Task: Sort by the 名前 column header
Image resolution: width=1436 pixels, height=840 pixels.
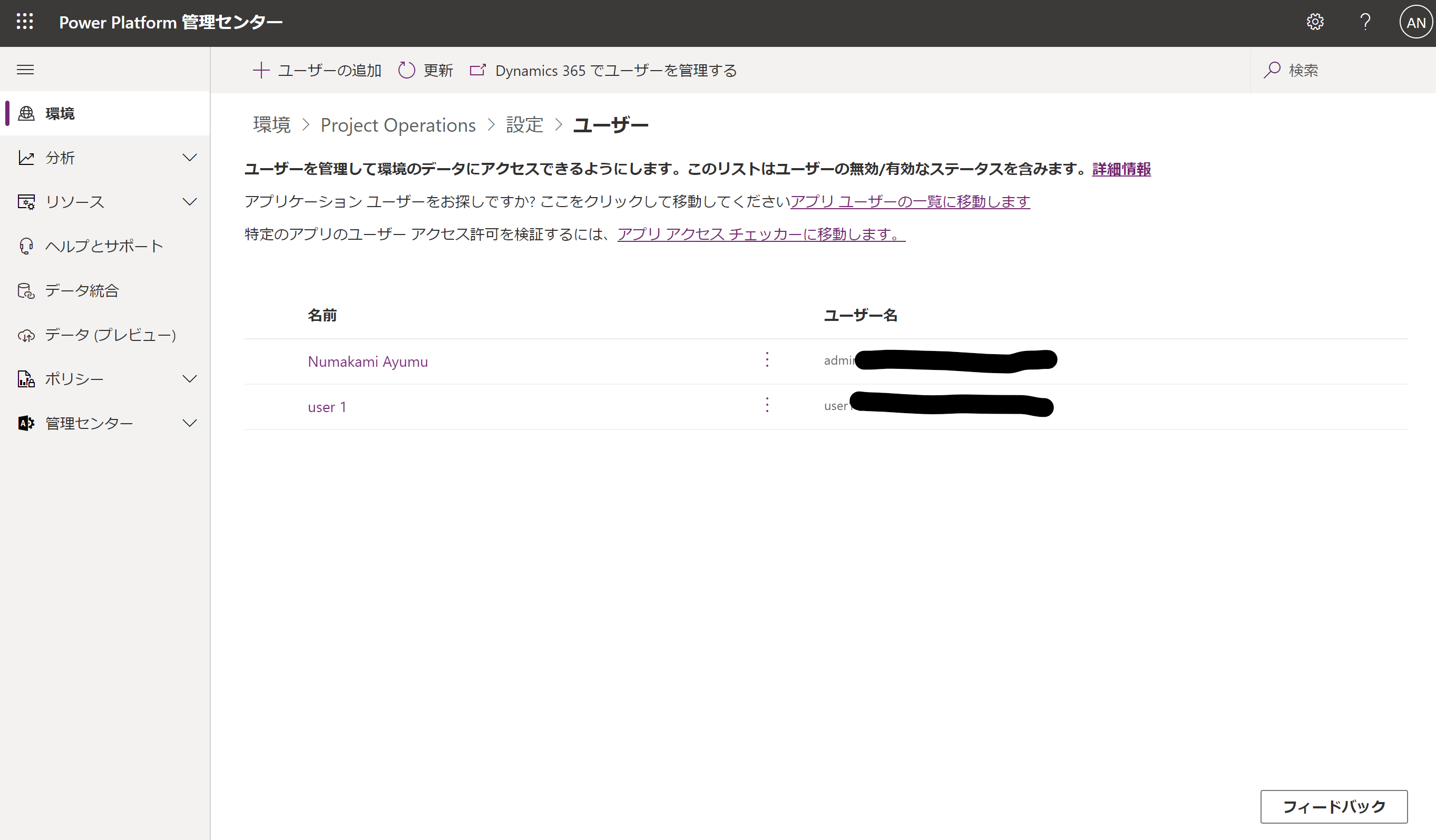Action: click(322, 315)
